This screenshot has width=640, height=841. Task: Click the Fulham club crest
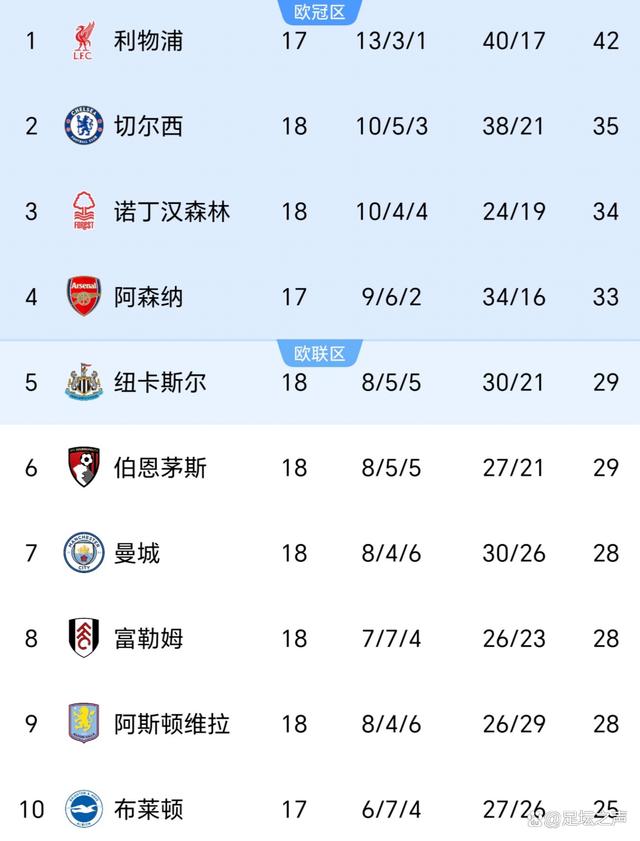pos(84,638)
